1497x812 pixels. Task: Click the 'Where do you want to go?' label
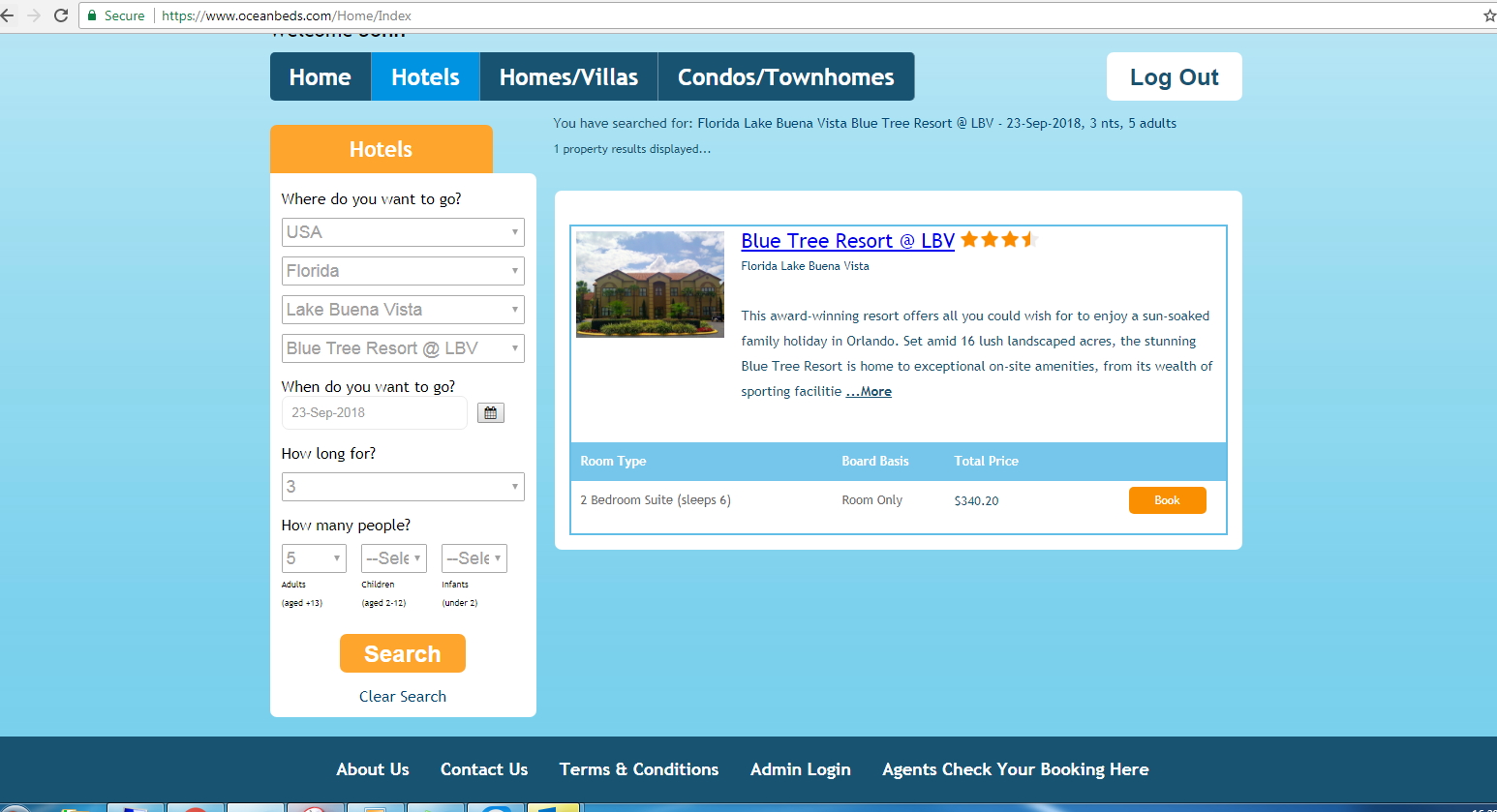(372, 199)
